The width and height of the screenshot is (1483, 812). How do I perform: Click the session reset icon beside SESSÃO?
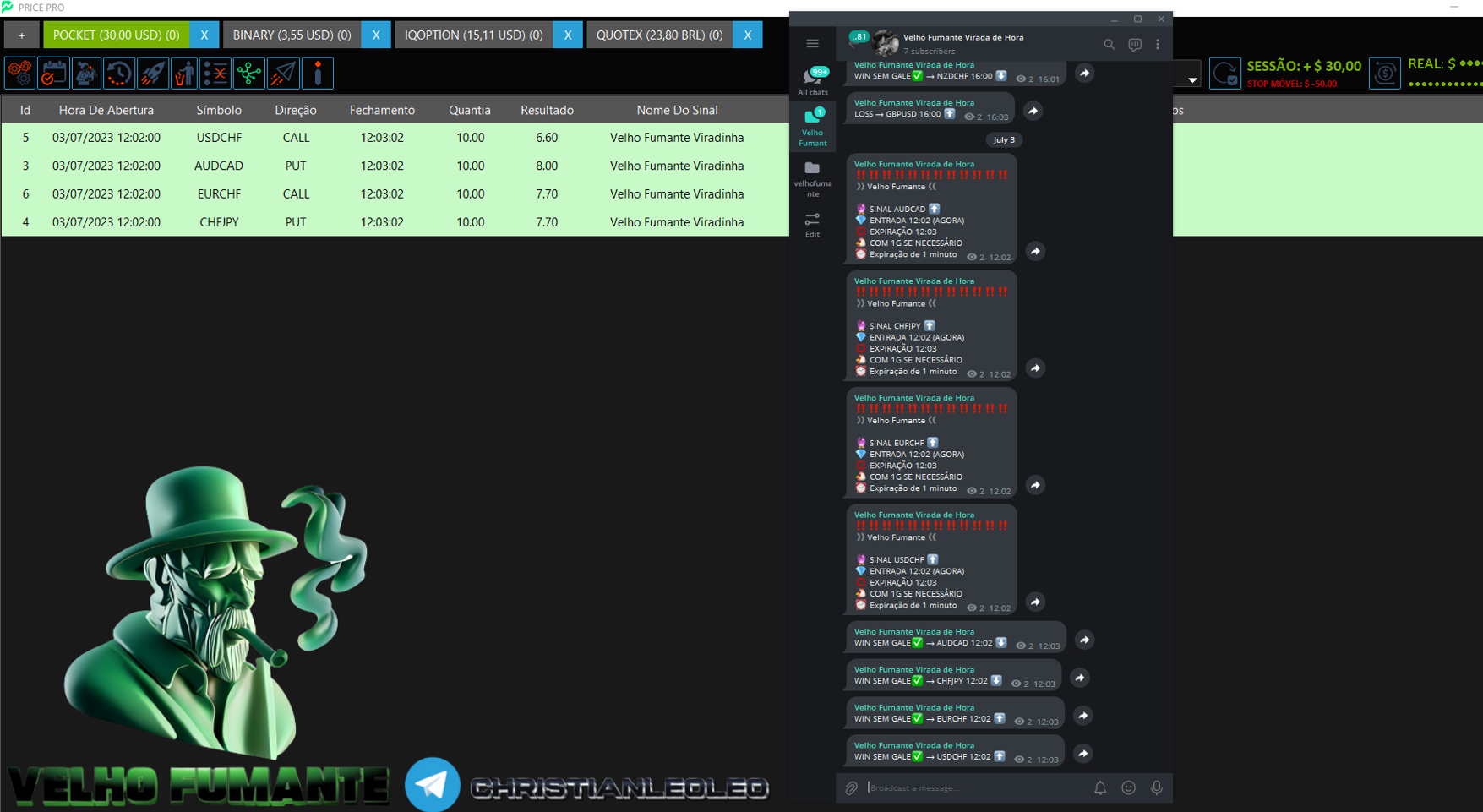pos(1224,74)
